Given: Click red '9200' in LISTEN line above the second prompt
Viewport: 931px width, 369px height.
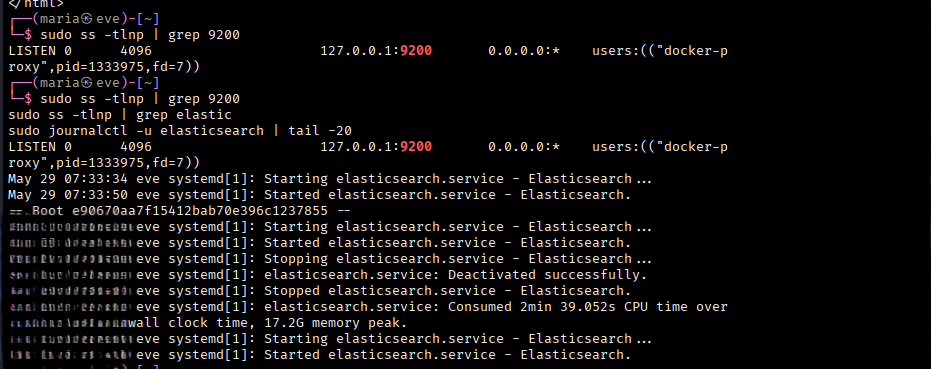Looking at the screenshot, I should pos(416,51).
